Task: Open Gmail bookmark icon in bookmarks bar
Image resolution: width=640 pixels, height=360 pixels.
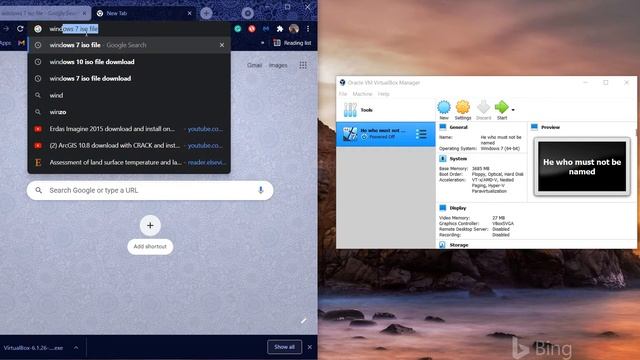Action: [21, 43]
